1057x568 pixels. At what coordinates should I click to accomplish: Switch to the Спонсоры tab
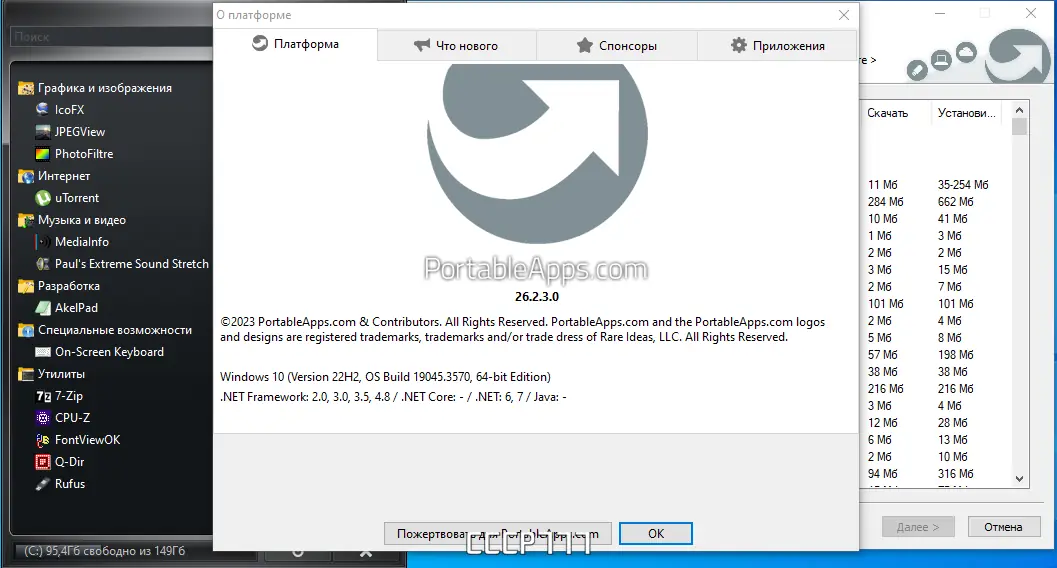point(617,46)
